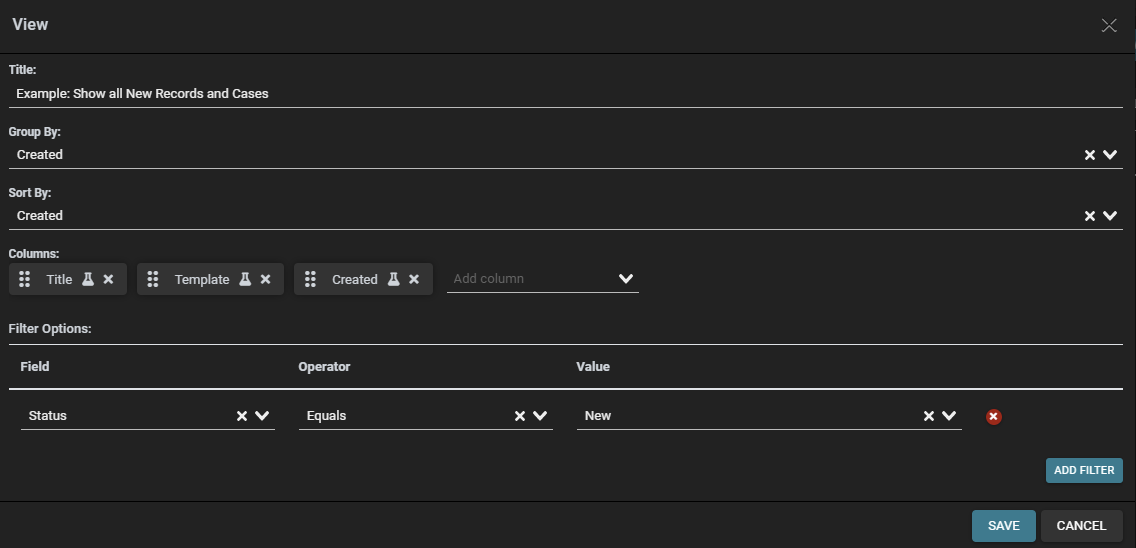The height and width of the screenshot is (548, 1136).
Task: Remove the Template column chip
Action: (266, 279)
